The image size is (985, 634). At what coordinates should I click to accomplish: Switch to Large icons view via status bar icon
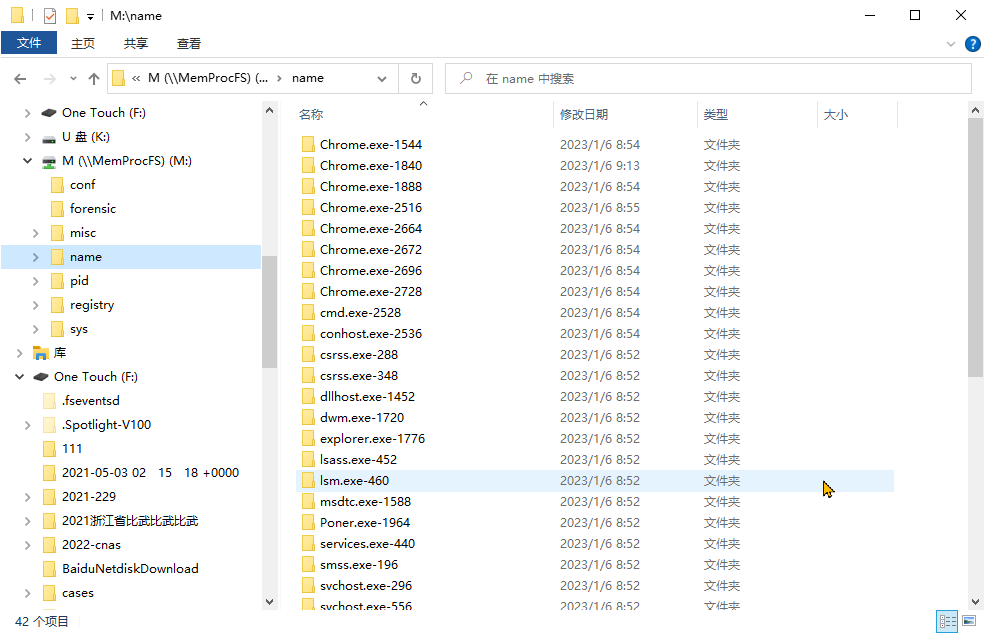[969, 621]
